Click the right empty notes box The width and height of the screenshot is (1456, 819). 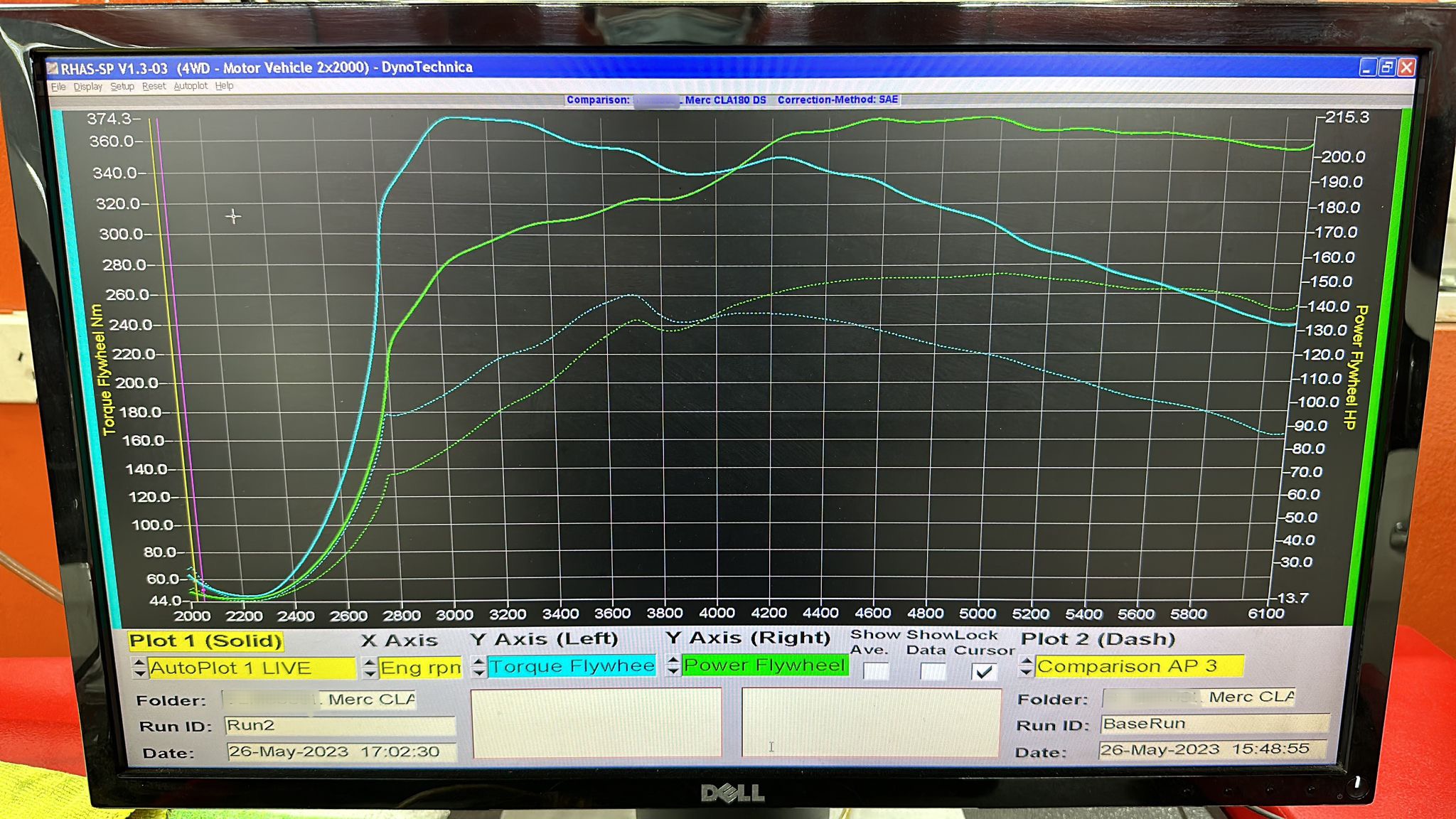click(x=871, y=722)
